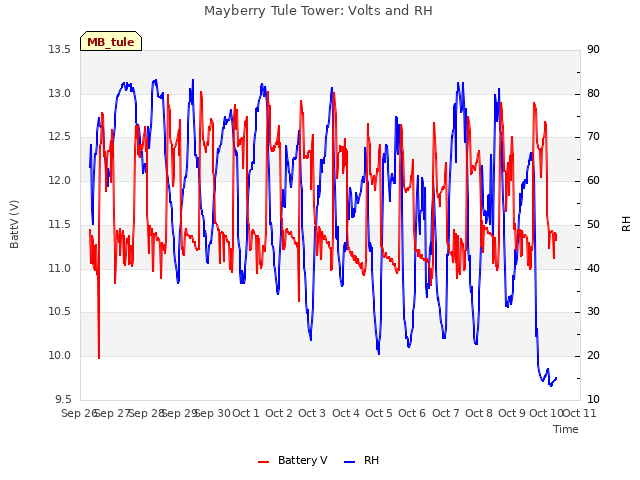Click the 50 right axis tick
640x480 pixels.
[x=593, y=224]
